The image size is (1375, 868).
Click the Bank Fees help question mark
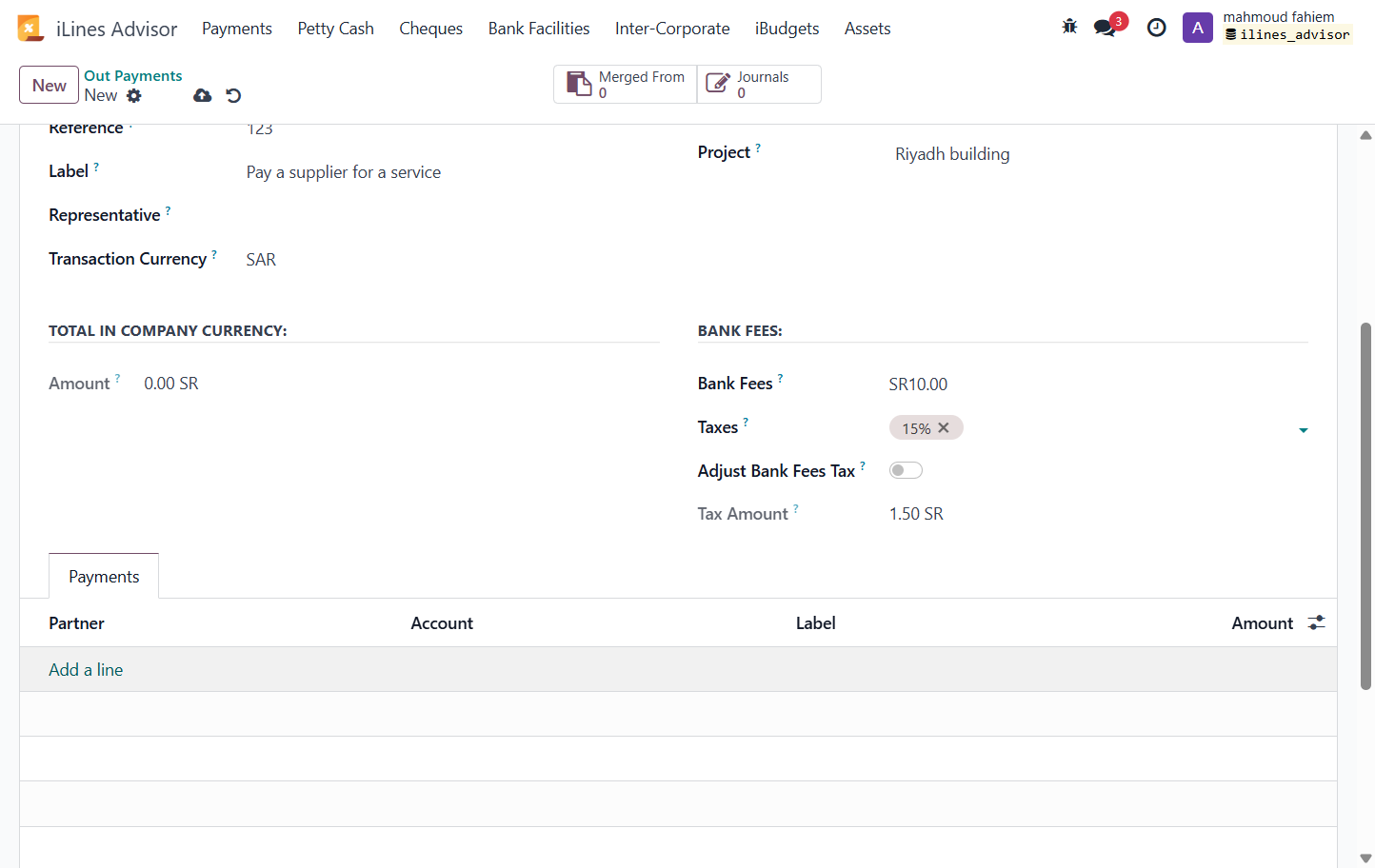[780, 378]
